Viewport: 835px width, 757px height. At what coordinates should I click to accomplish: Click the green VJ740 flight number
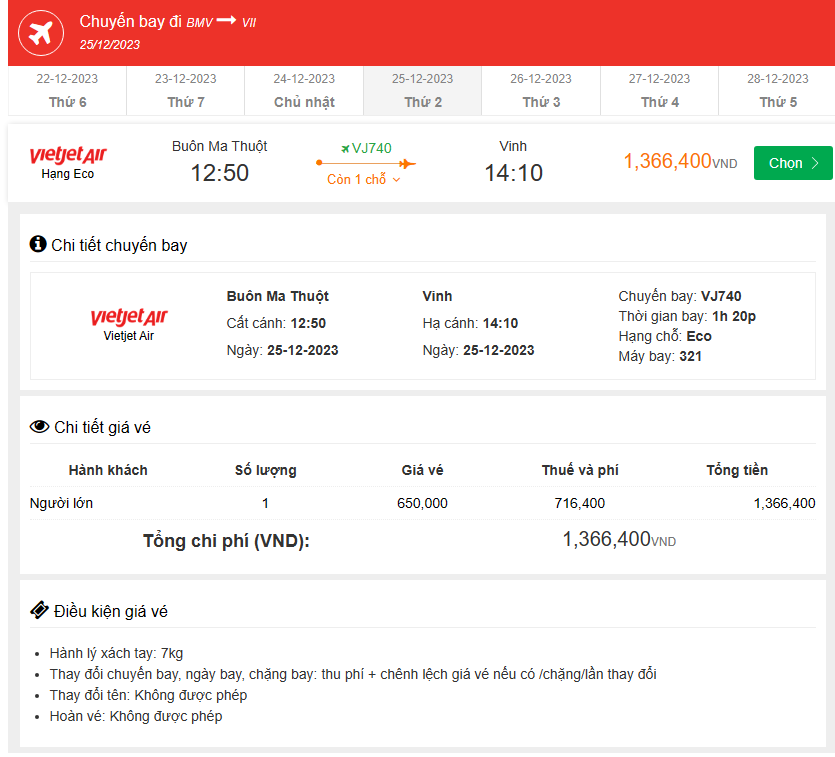click(371, 148)
